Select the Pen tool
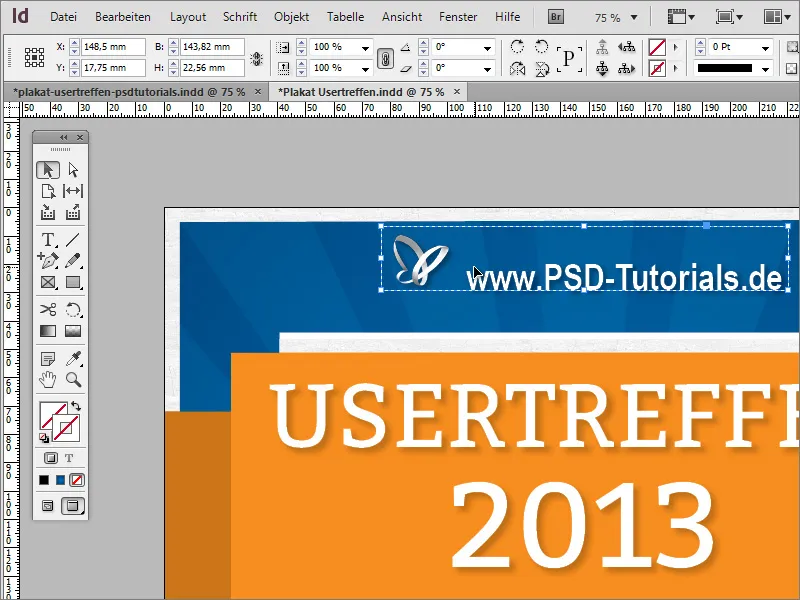The image size is (800, 600). tap(48, 260)
